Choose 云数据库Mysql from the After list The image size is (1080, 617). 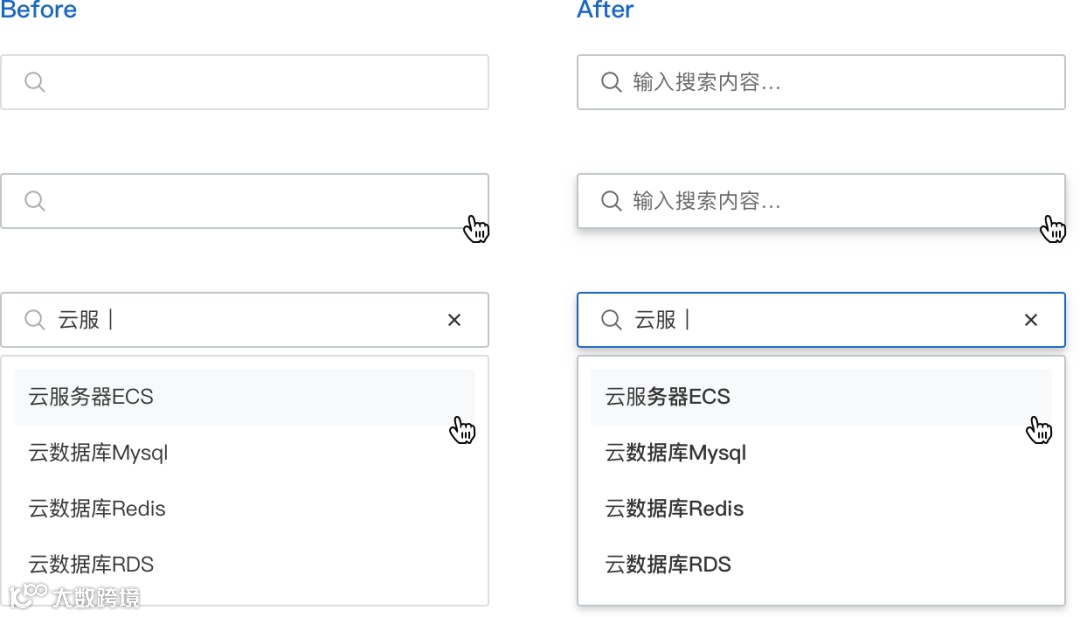675,453
